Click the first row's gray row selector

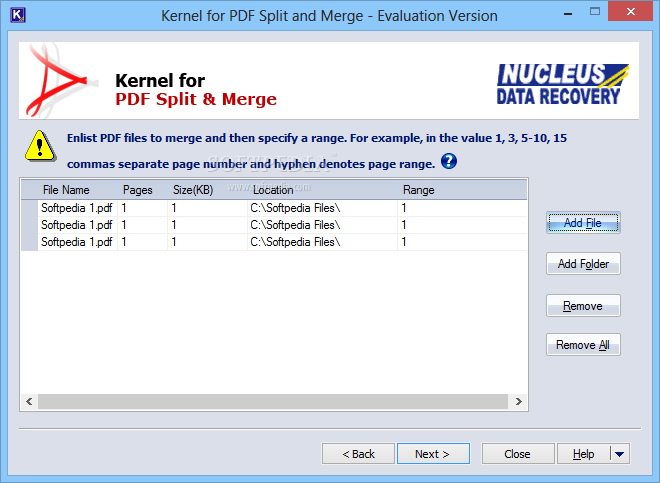29,208
